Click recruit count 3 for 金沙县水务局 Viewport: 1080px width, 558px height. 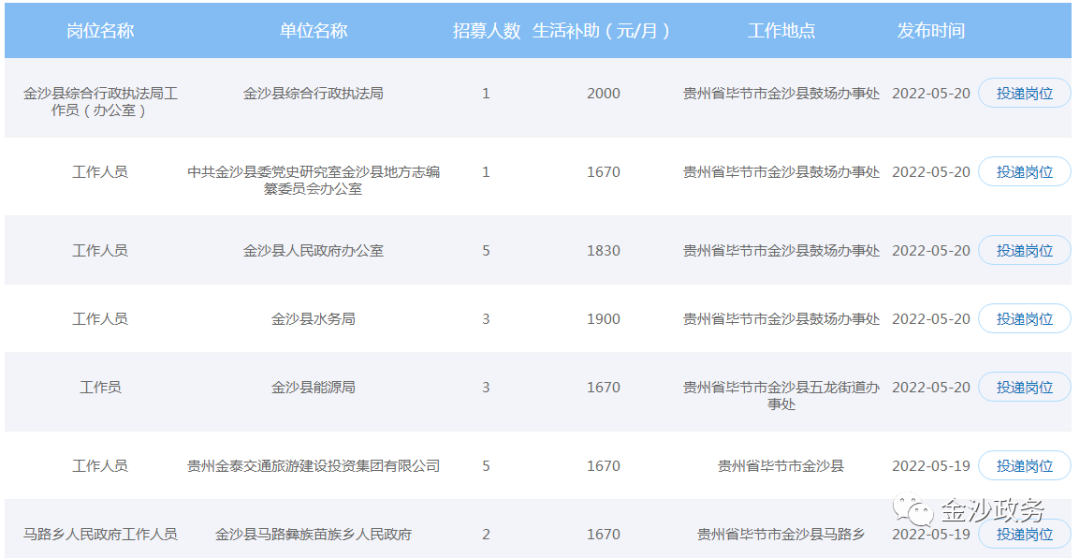[486, 318]
